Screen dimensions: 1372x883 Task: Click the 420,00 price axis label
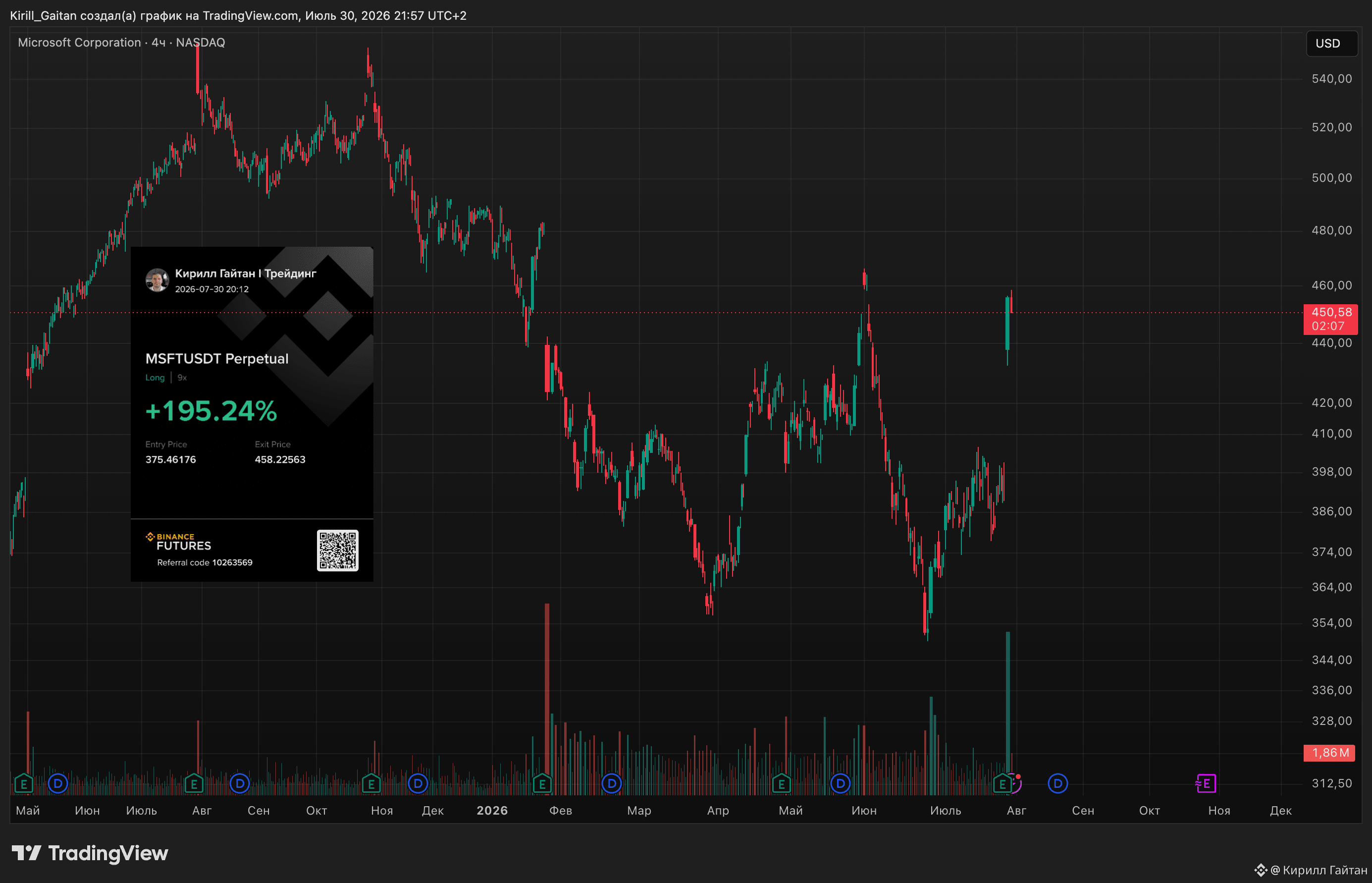[x=1332, y=402]
